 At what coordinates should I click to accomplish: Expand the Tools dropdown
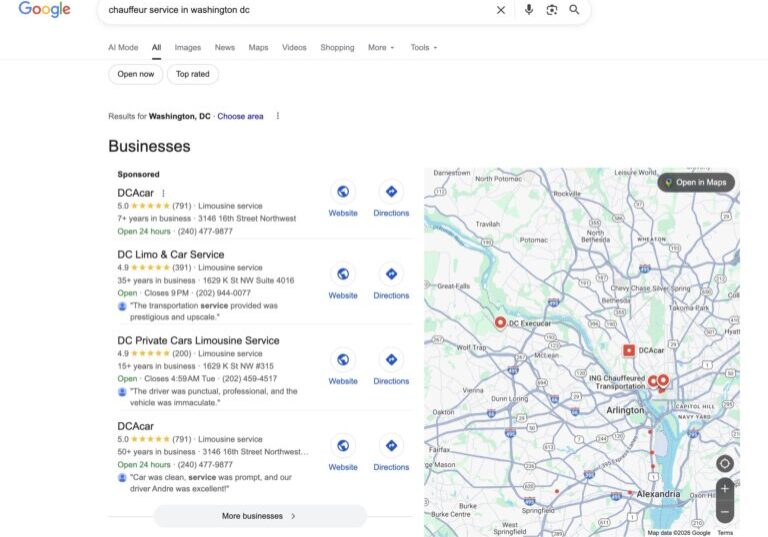(x=424, y=48)
